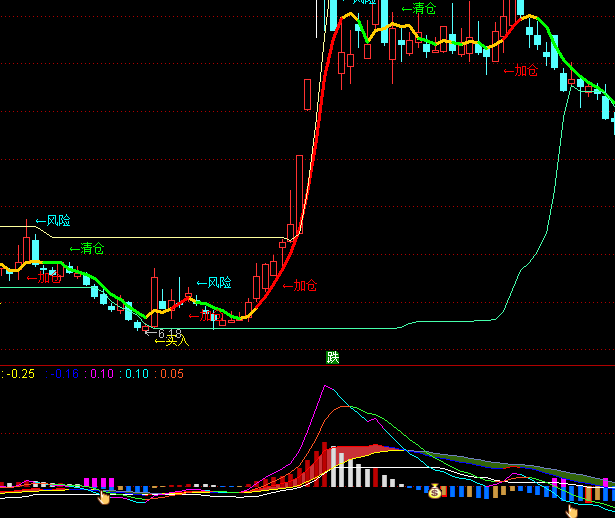Click the yellow 买入 buy signal marker
Viewport: 615px width, 518px height.
click(x=171, y=340)
